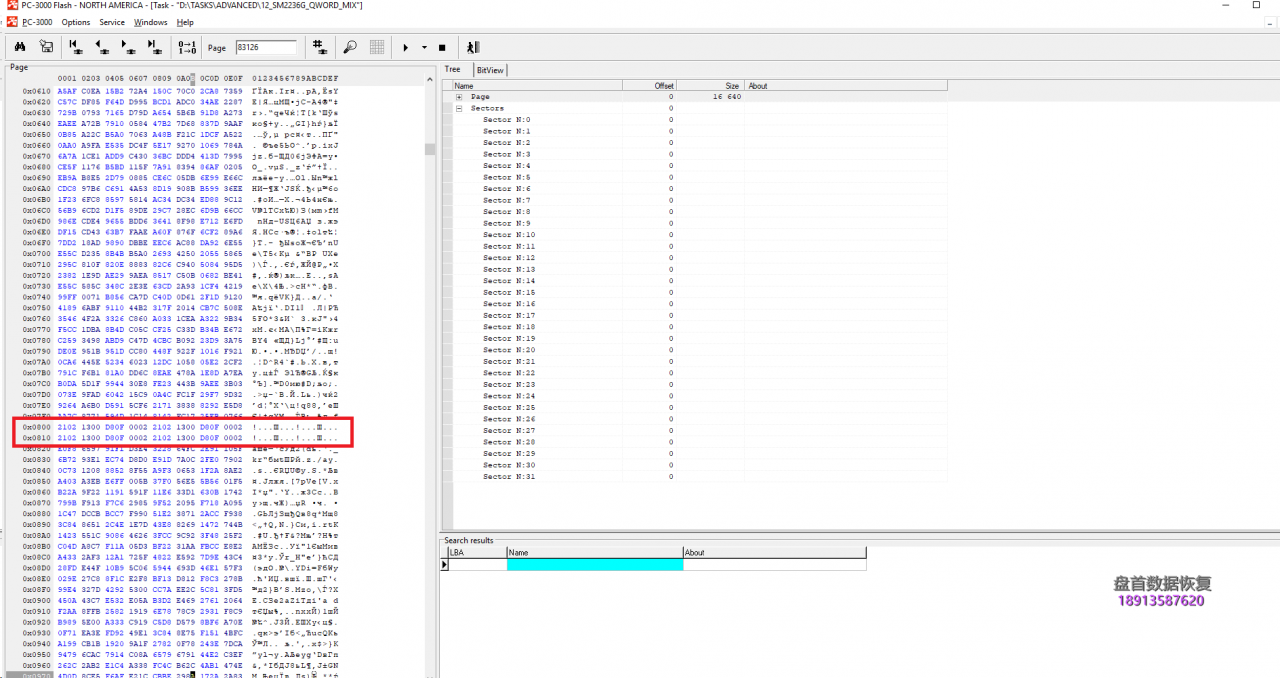Jump to last page with toolbar arrow
This screenshot has height=678, width=1280.
(154, 47)
